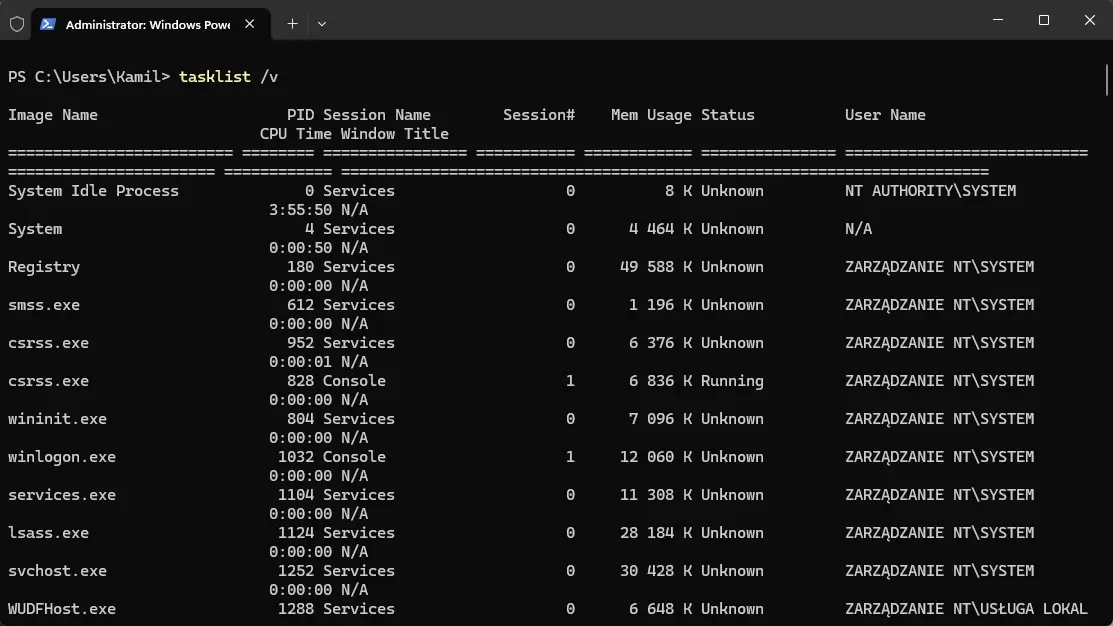Close the terminal window
Viewport: 1113px width, 626px height.
[x=1090, y=20]
